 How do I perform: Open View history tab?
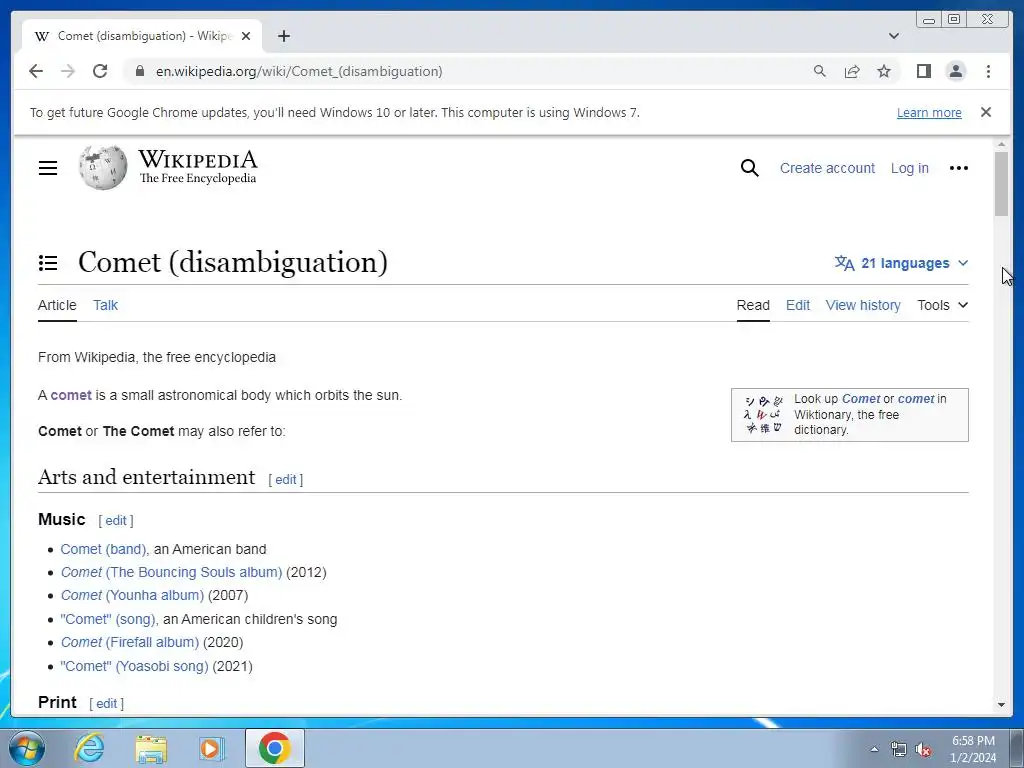863,305
